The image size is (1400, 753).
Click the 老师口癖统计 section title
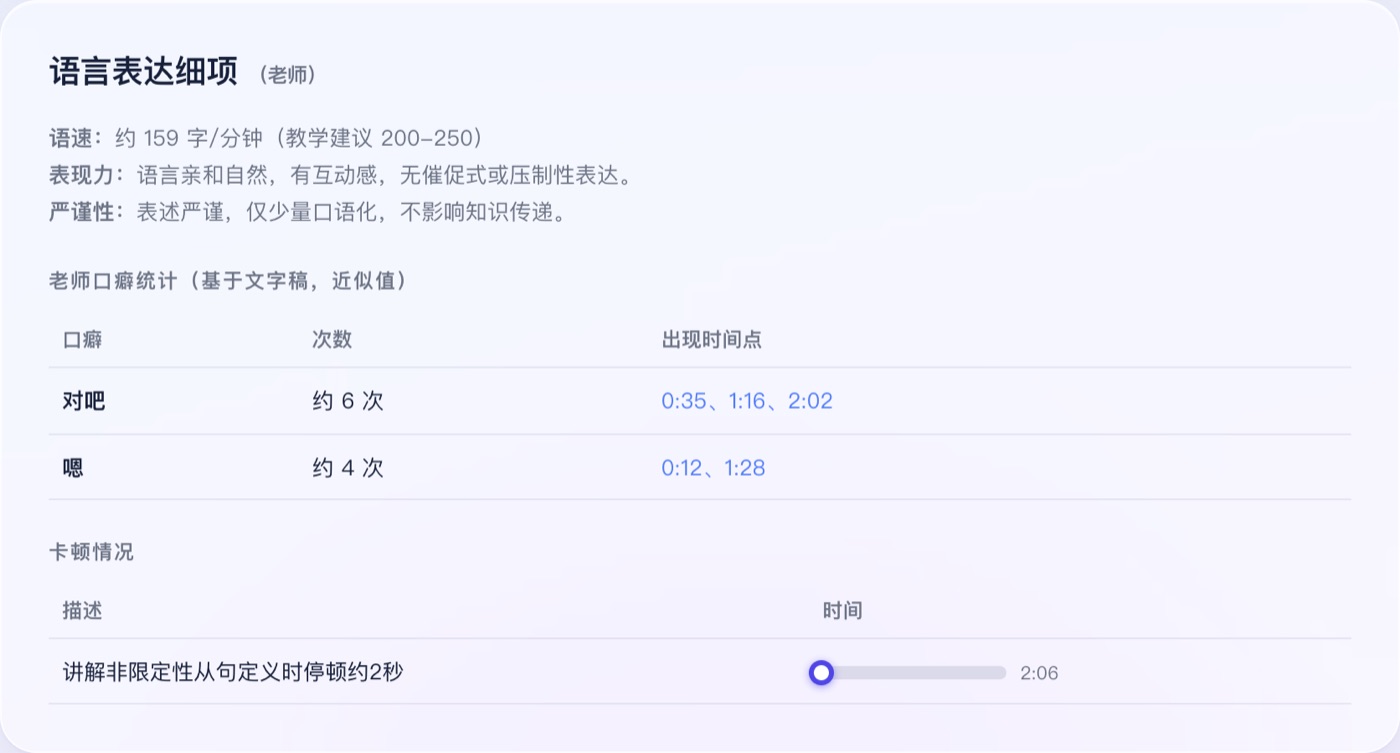click(228, 281)
